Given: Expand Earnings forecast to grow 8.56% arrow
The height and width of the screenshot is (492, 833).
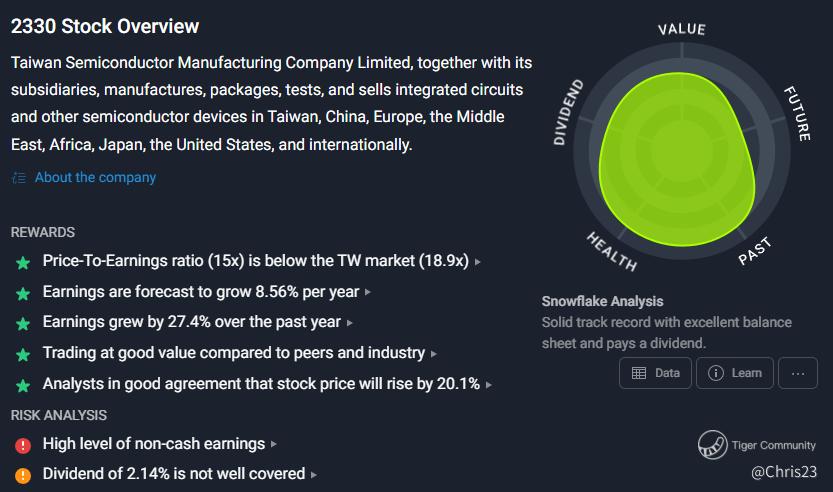Looking at the screenshot, I should (x=369, y=293).
